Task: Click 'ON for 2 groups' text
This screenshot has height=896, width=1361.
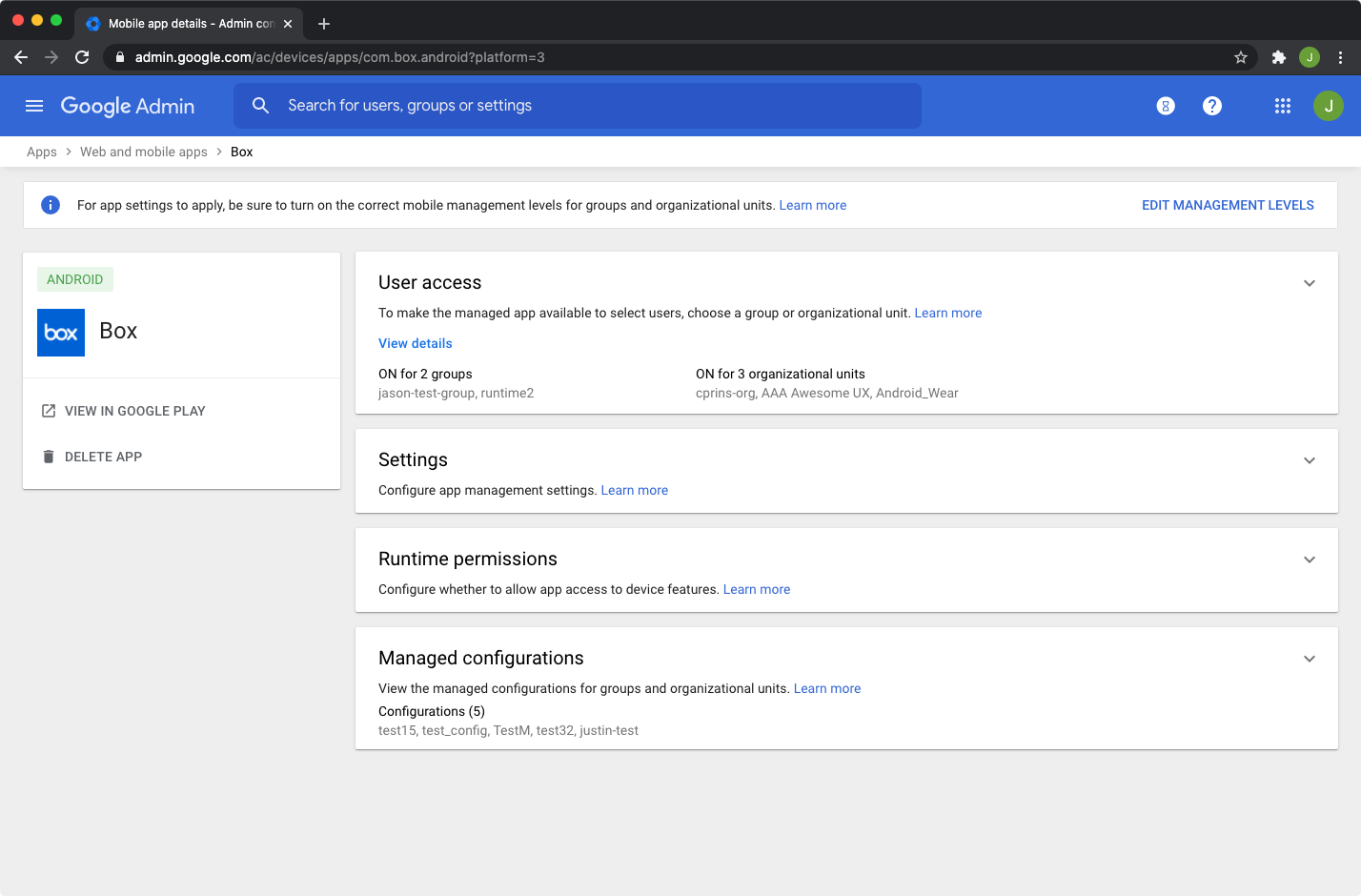Action: 425,374
